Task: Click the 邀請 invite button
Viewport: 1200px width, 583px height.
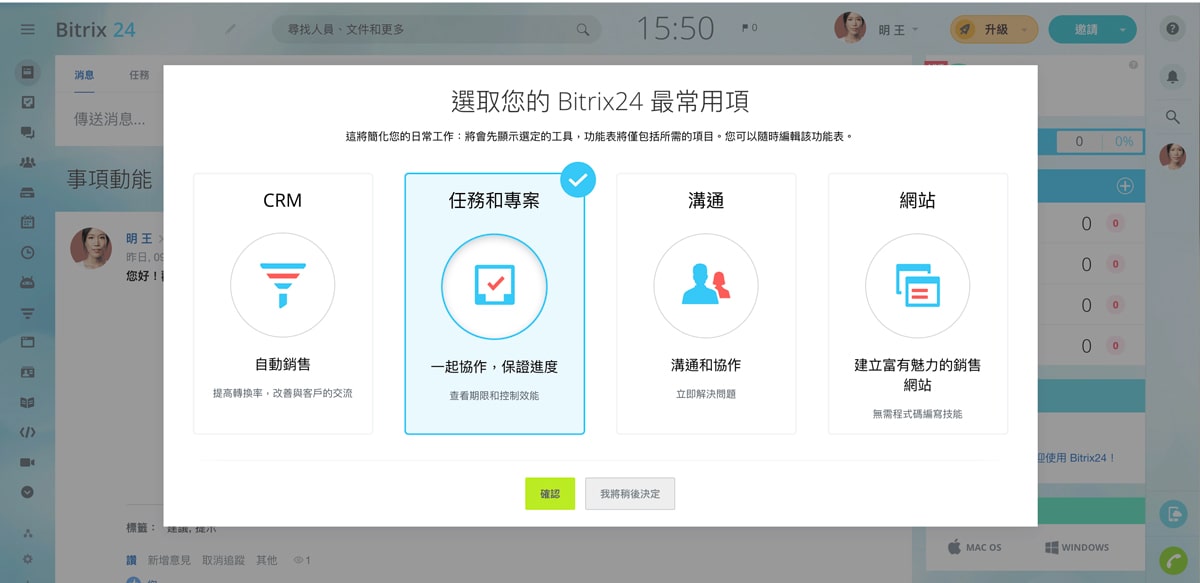Action: click(x=1086, y=30)
